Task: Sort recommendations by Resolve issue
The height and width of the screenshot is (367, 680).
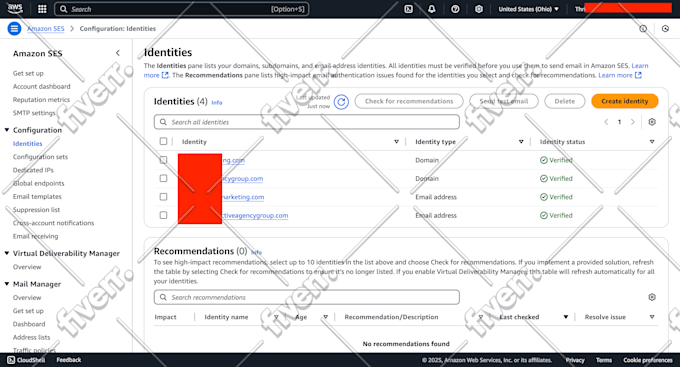Action: (652, 317)
